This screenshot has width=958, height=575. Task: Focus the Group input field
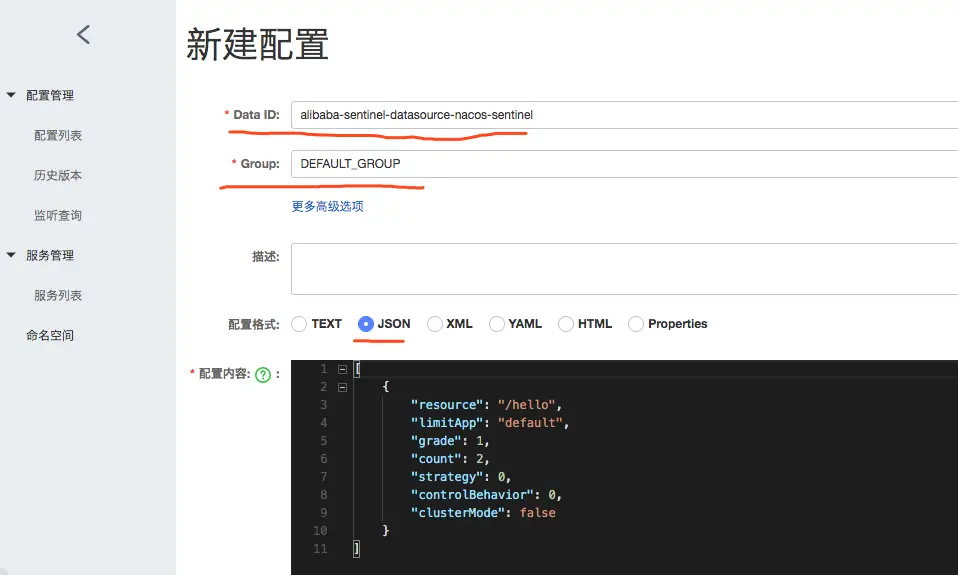[x=624, y=164]
